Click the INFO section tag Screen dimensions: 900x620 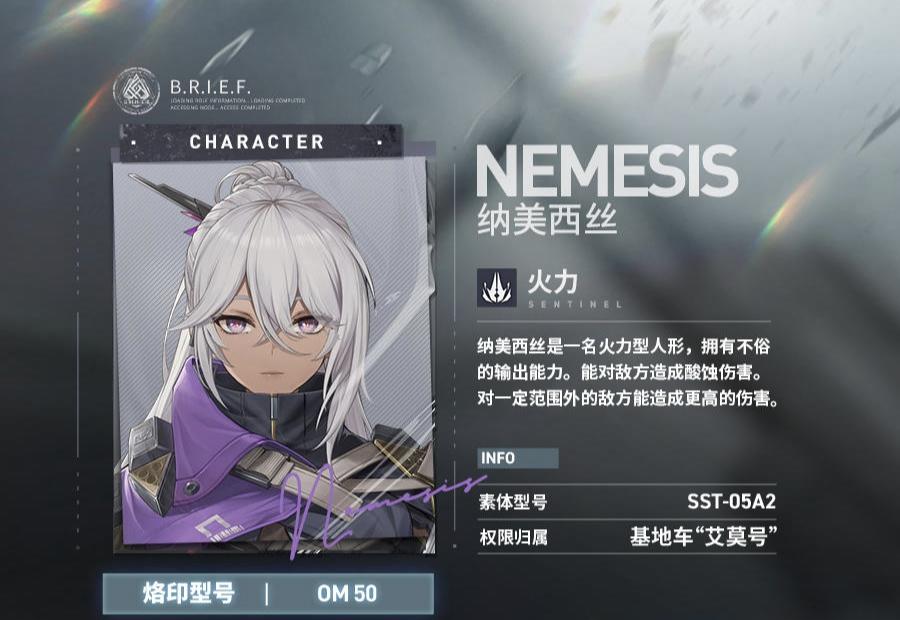pos(517,458)
